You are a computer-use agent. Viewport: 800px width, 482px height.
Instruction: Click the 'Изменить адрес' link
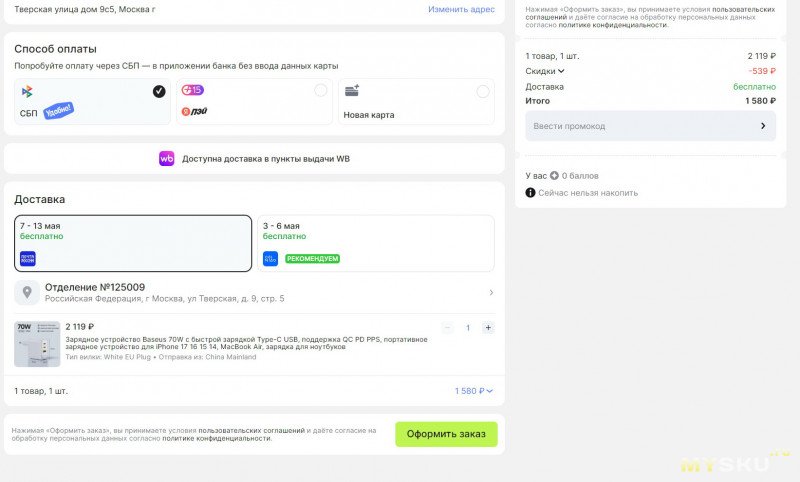pos(461,9)
